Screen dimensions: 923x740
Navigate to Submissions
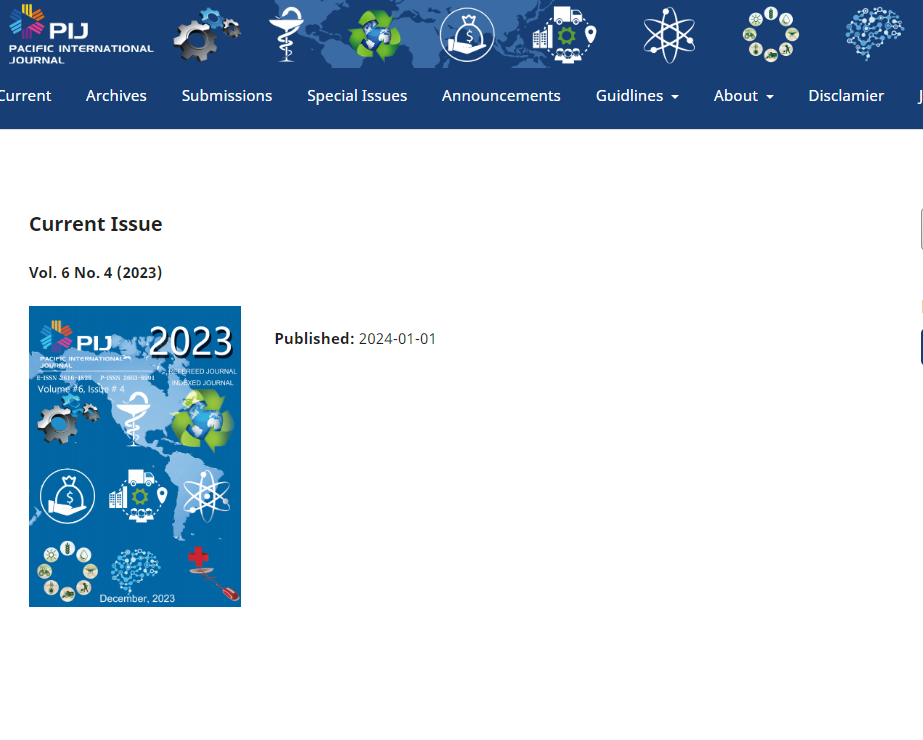(x=227, y=96)
